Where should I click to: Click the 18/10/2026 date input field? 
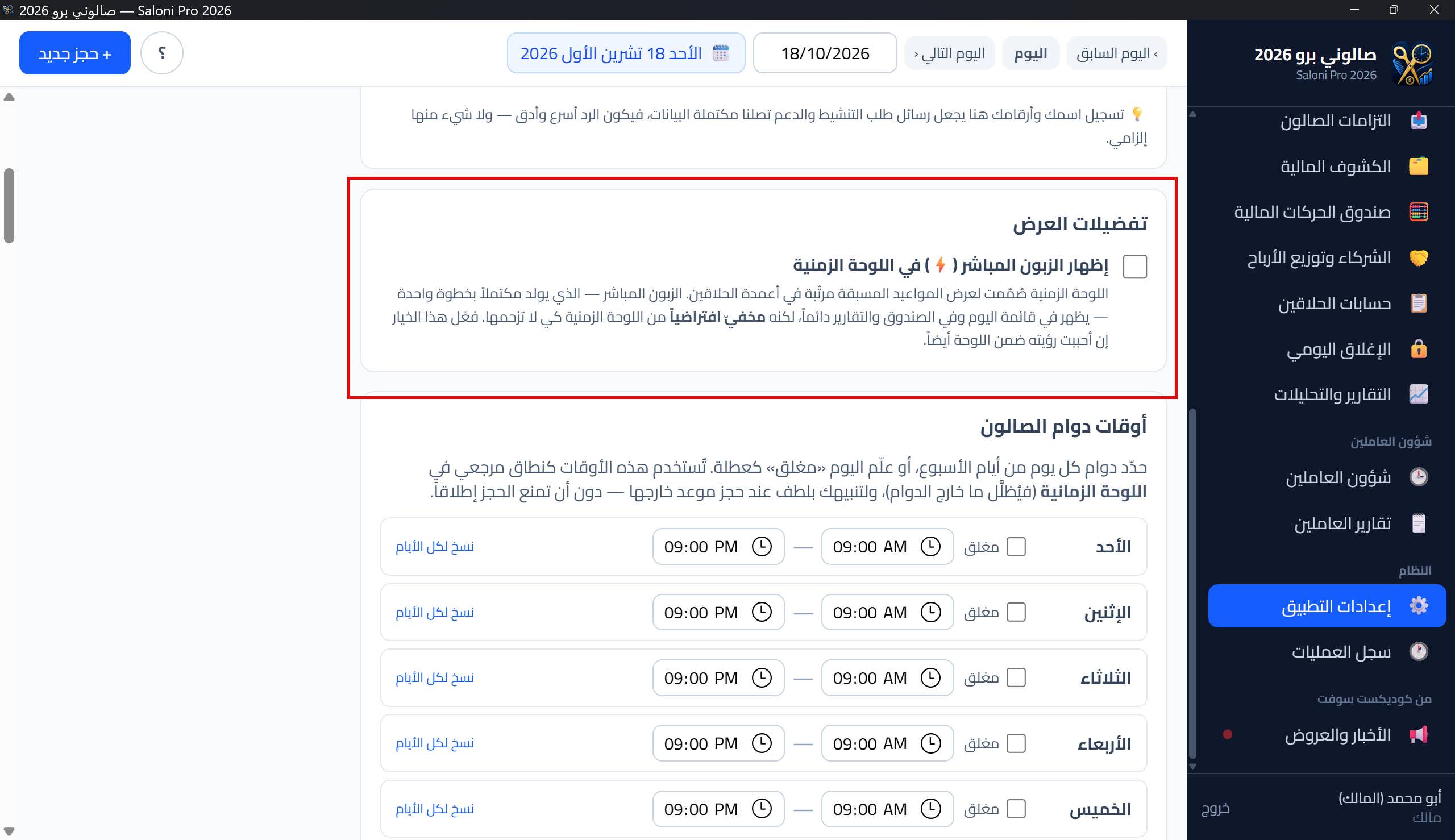(x=825, y=53)
